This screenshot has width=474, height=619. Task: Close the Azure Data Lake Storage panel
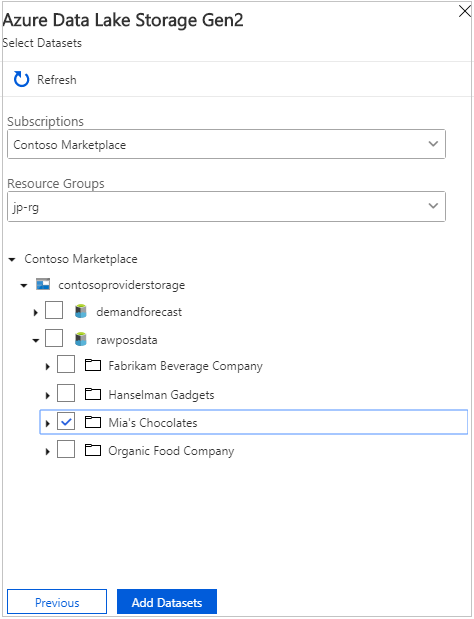click(x=465, y=12)
